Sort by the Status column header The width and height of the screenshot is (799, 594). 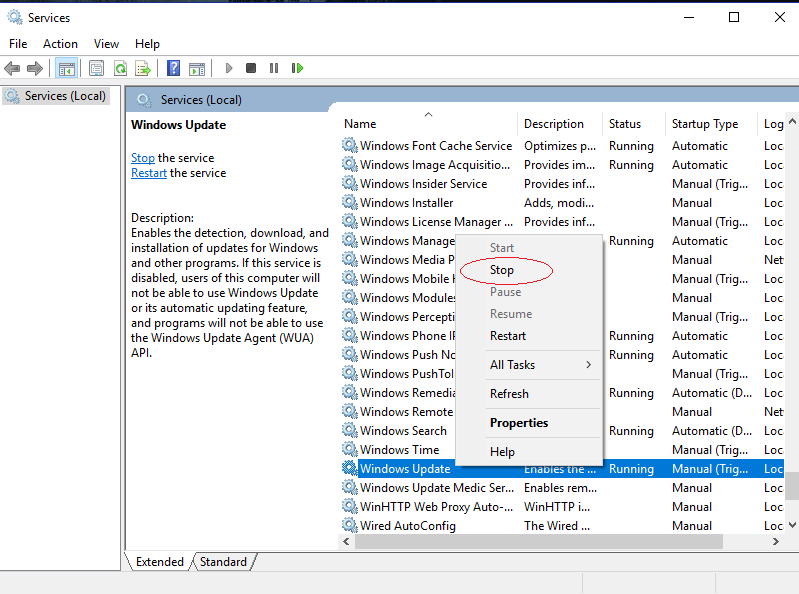pyautogui.click(x=634, y=124)
